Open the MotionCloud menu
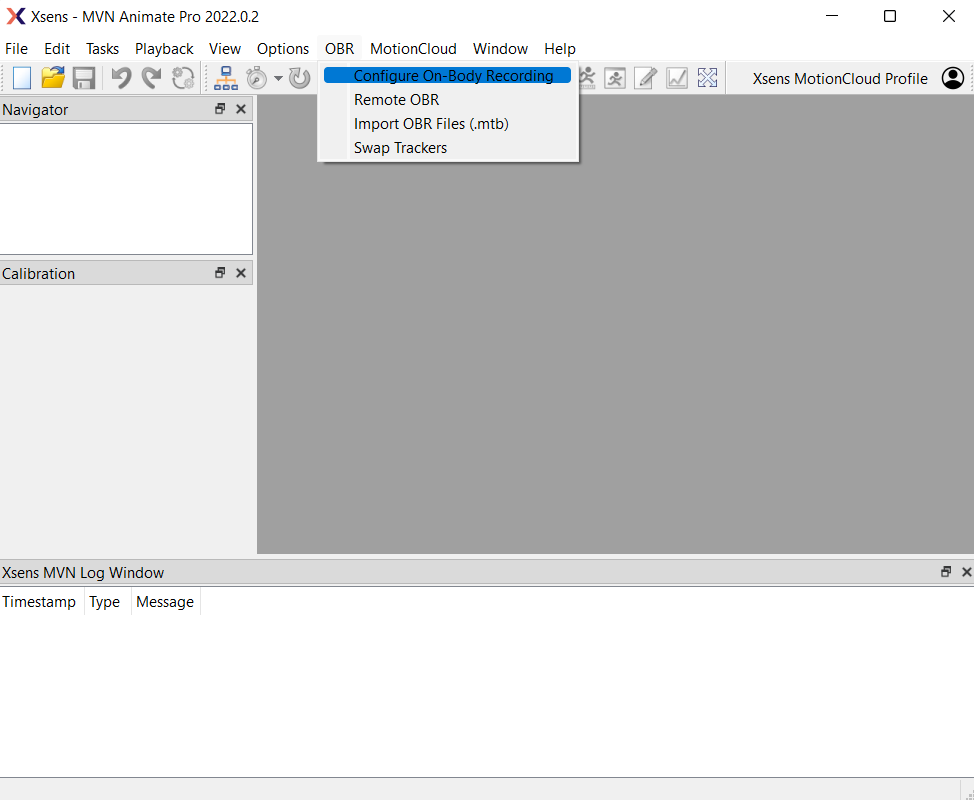Viewport: 974px width, 800px height. click(x=413, y=49)
